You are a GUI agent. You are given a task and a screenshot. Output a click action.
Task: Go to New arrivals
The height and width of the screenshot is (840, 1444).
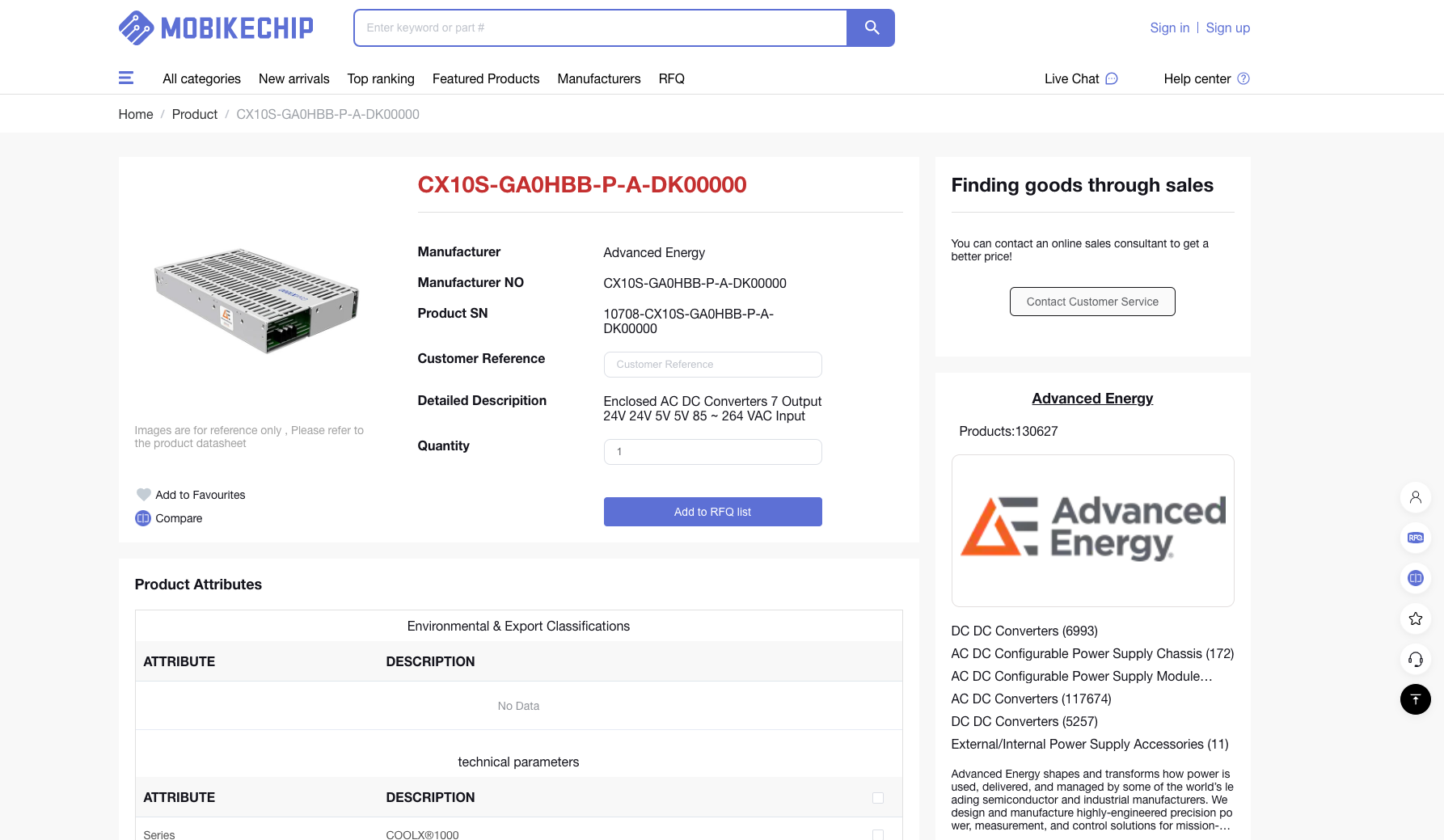(294, 78)
